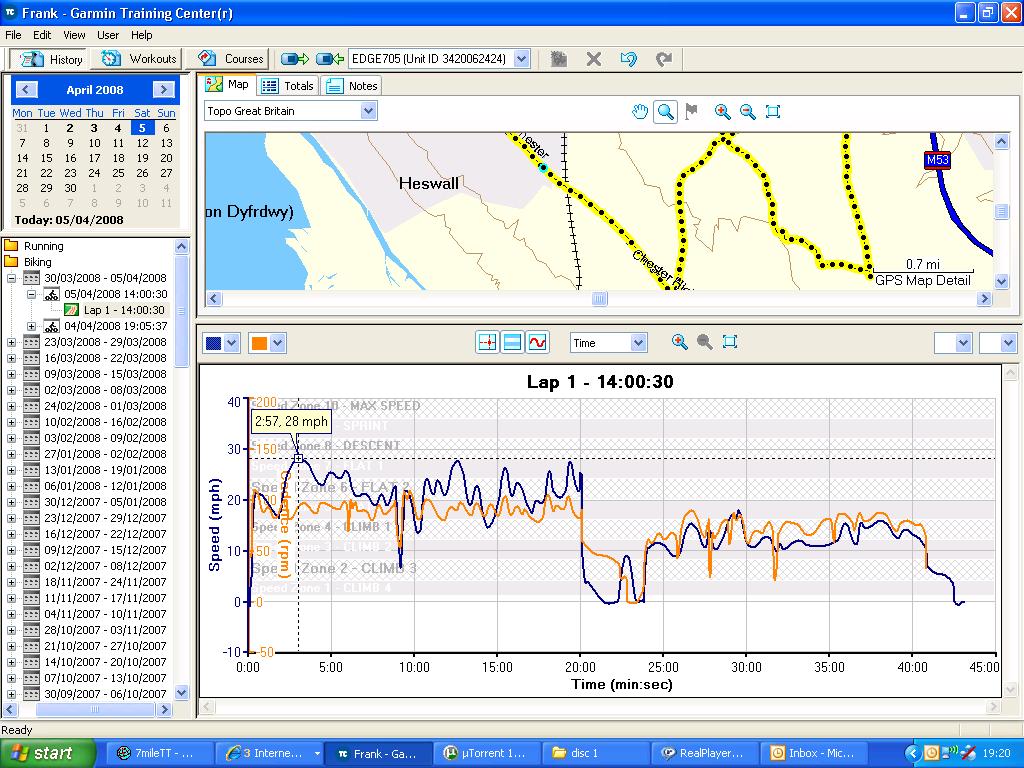Toggle the zone bands on graph
1024x768 pixels.
tap(512, 342)
